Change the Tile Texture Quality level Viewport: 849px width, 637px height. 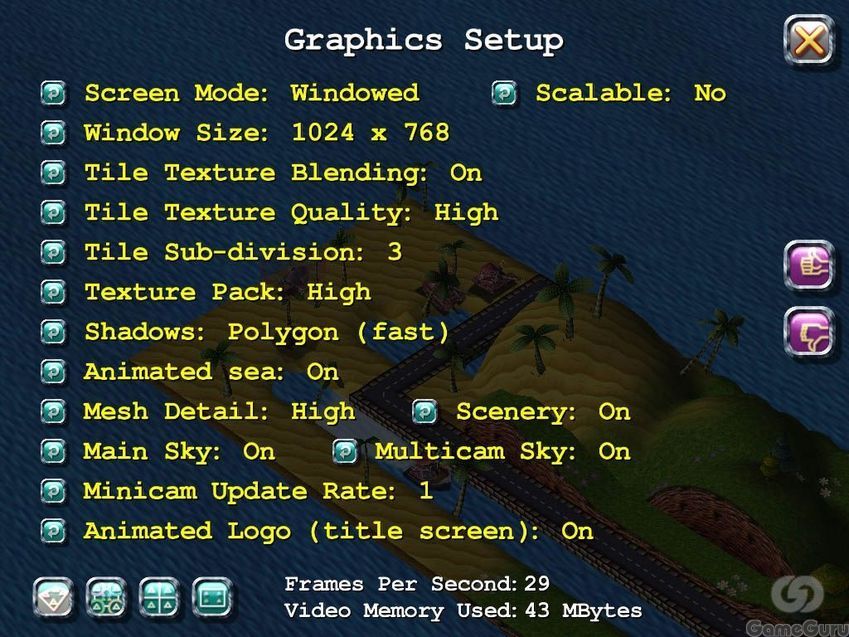pyautogui.click(x=54, y=213)
